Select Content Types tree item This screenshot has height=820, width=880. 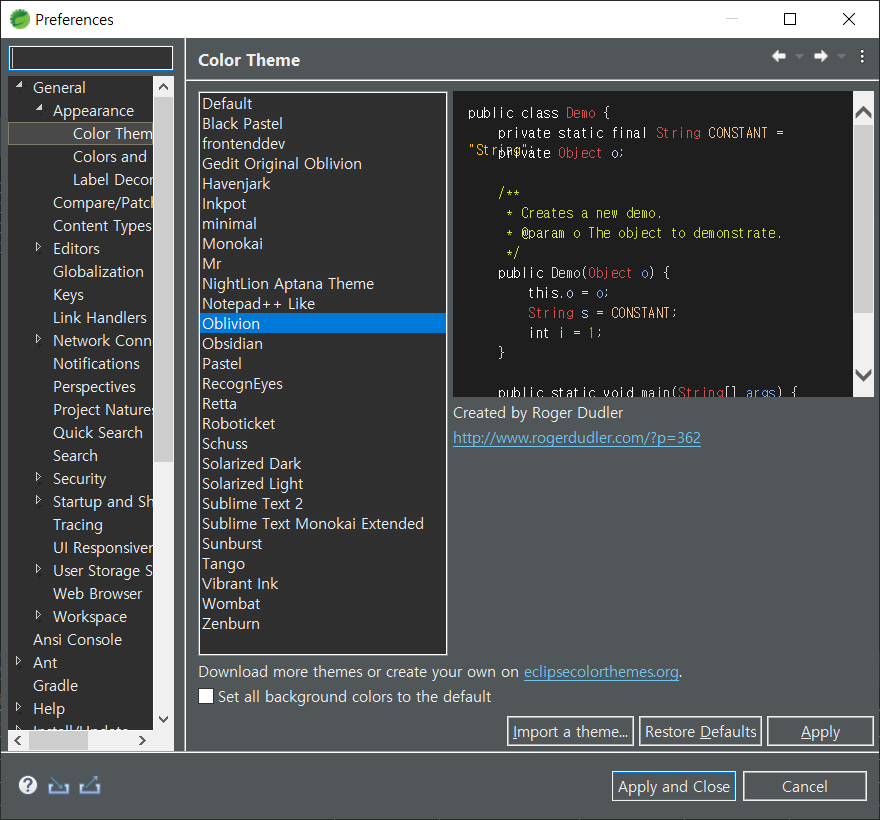(x=102, y=226)
